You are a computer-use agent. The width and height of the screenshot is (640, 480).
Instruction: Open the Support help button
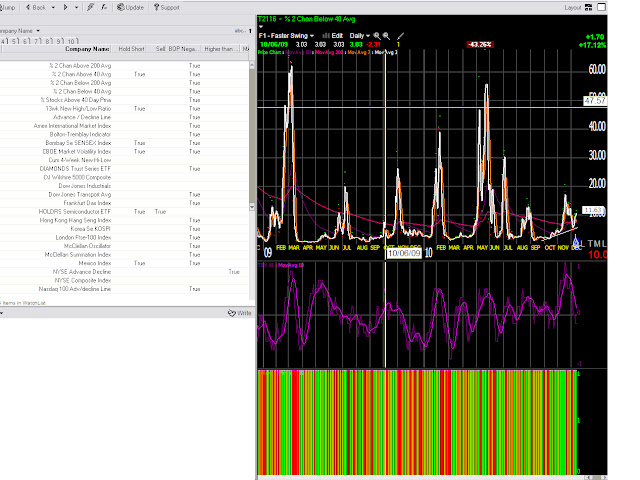point(165,7)
